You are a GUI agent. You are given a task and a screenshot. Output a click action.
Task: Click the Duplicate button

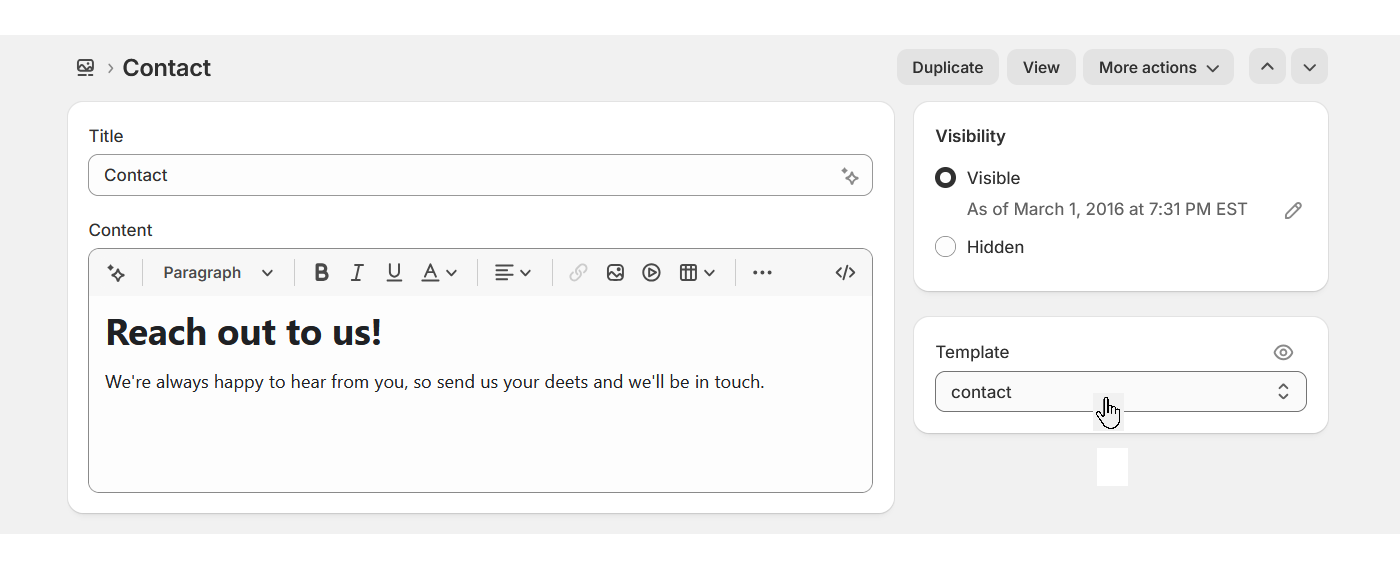pos(948,67)
